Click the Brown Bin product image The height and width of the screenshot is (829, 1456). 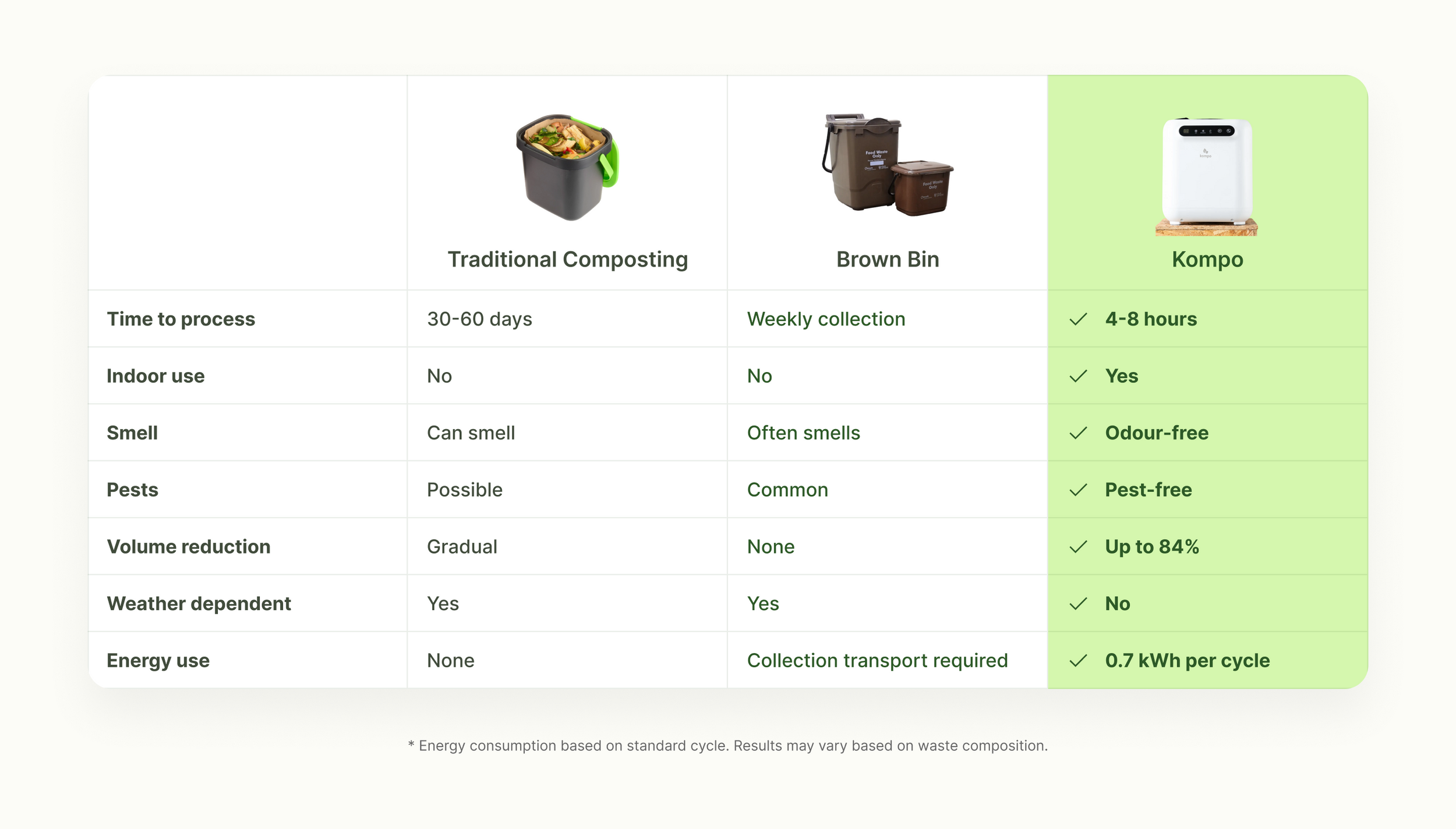(888, 165)
